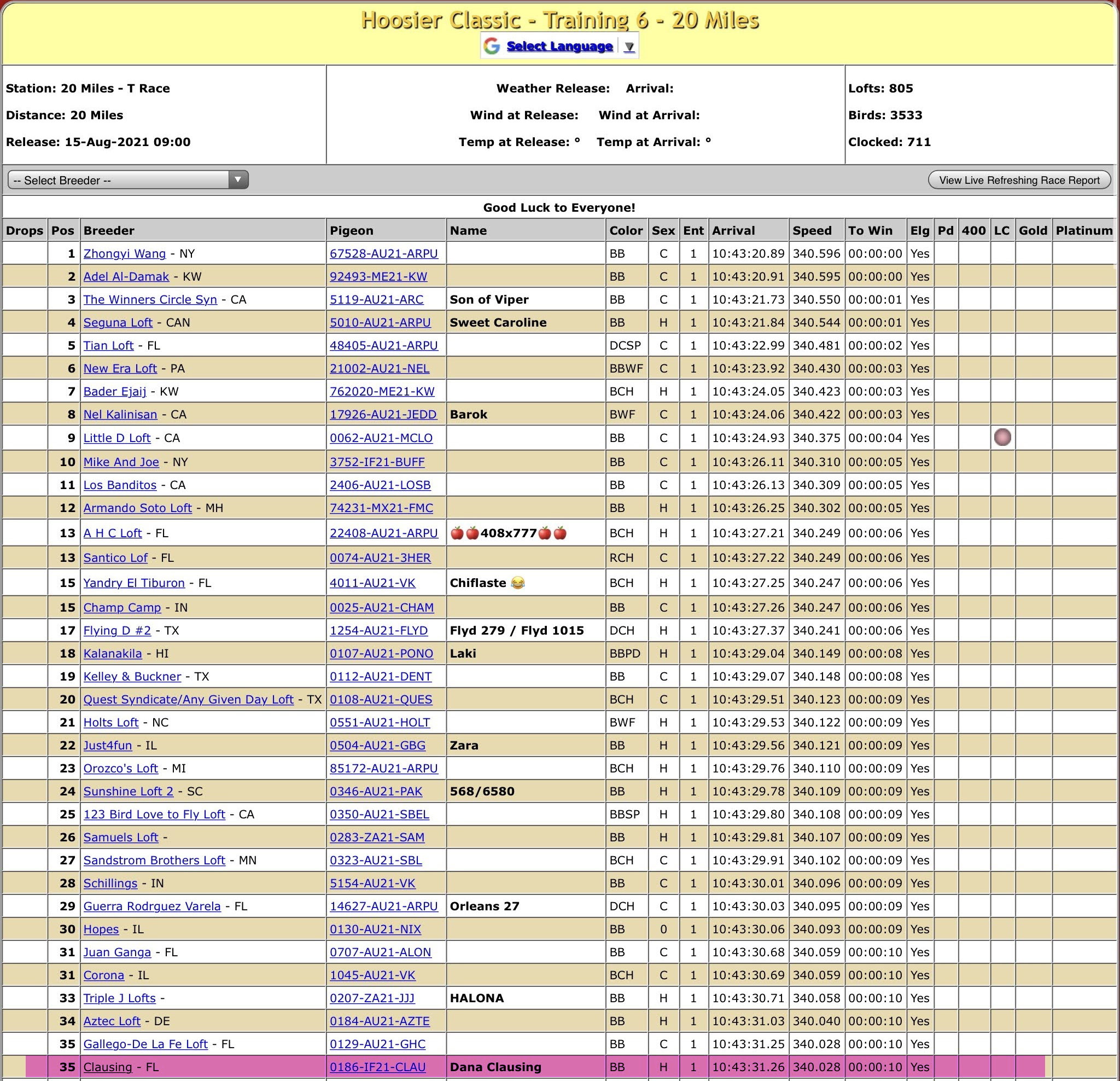
Task: Click the Platinum column header
Action: [1084, 230]
